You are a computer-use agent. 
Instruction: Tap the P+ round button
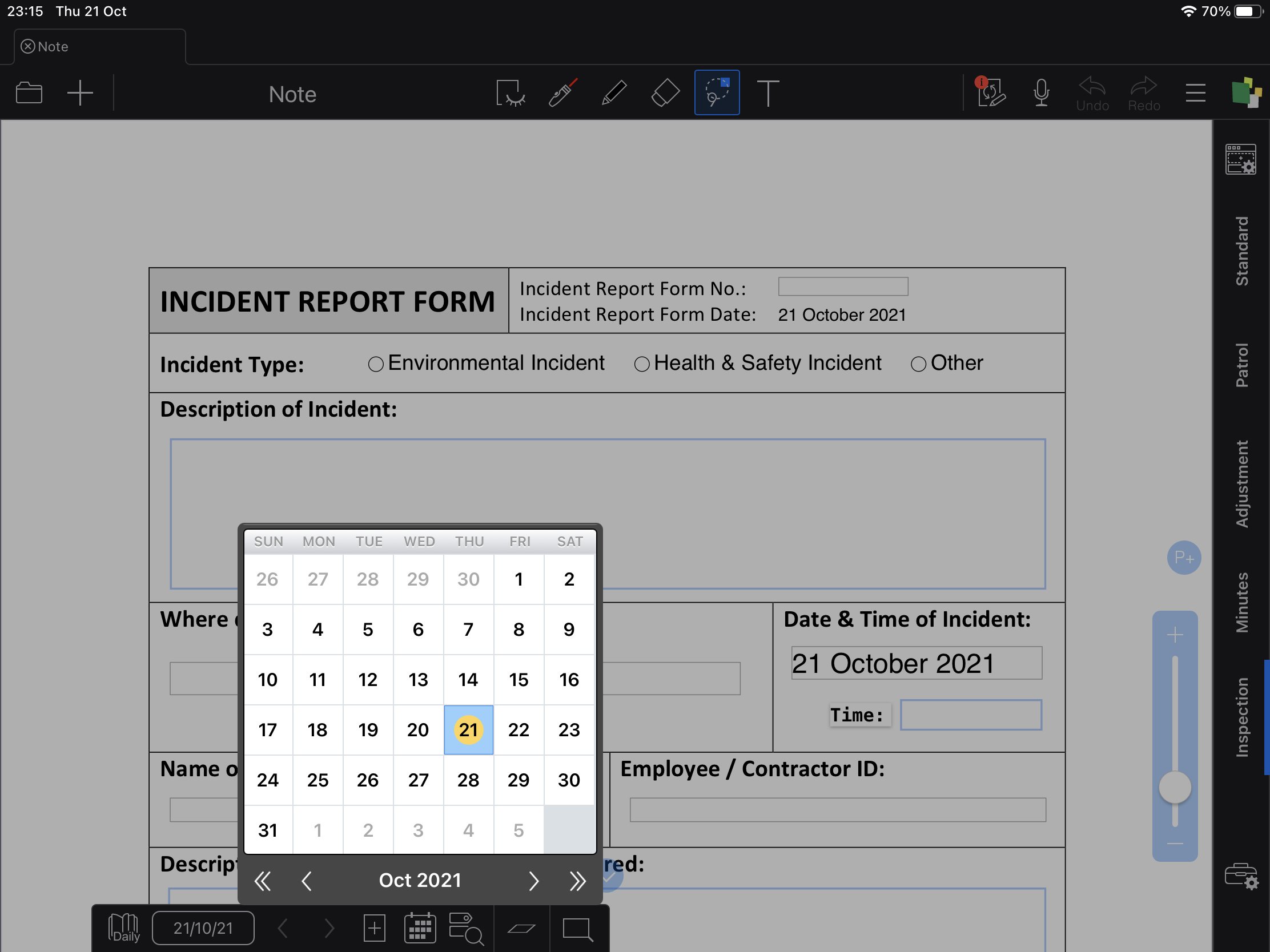click(1183, 557)
